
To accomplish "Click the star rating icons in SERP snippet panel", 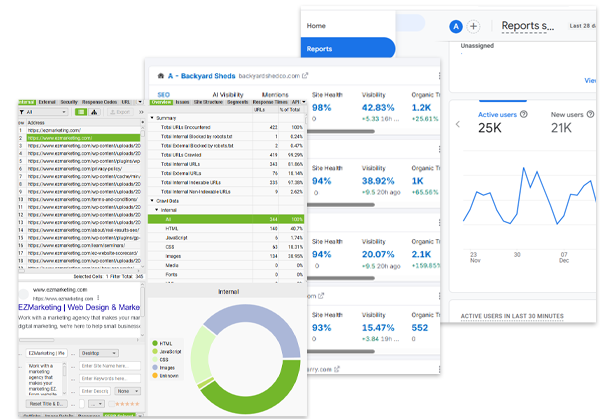I will [127, 404].
